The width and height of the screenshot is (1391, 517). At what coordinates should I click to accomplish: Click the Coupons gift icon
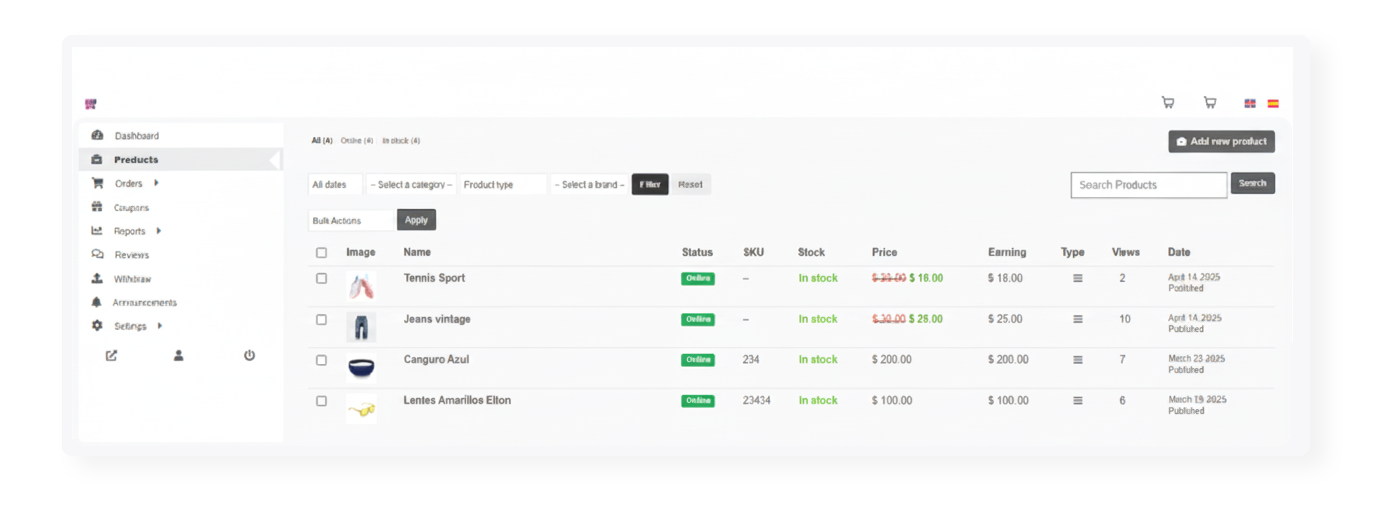[97, 207]
